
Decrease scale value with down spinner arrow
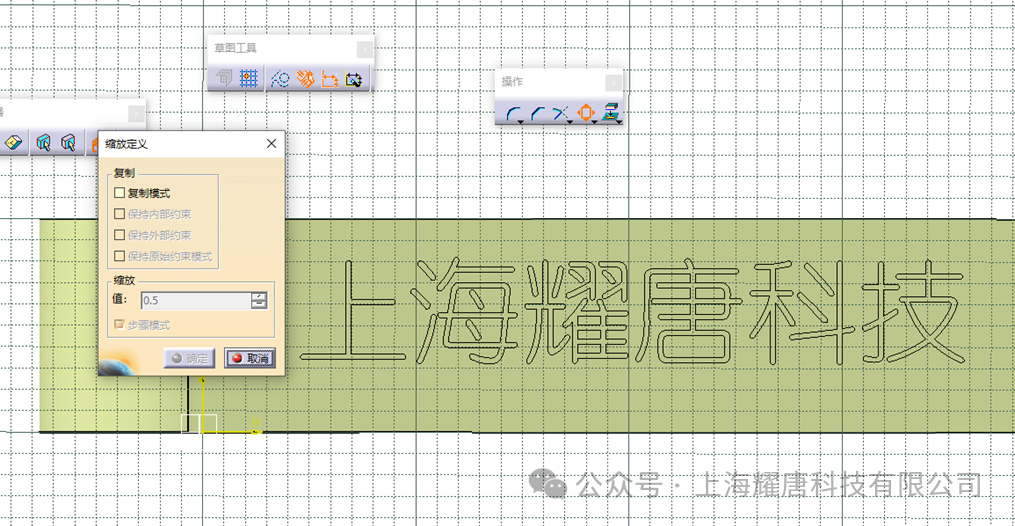tap(259, 304)
